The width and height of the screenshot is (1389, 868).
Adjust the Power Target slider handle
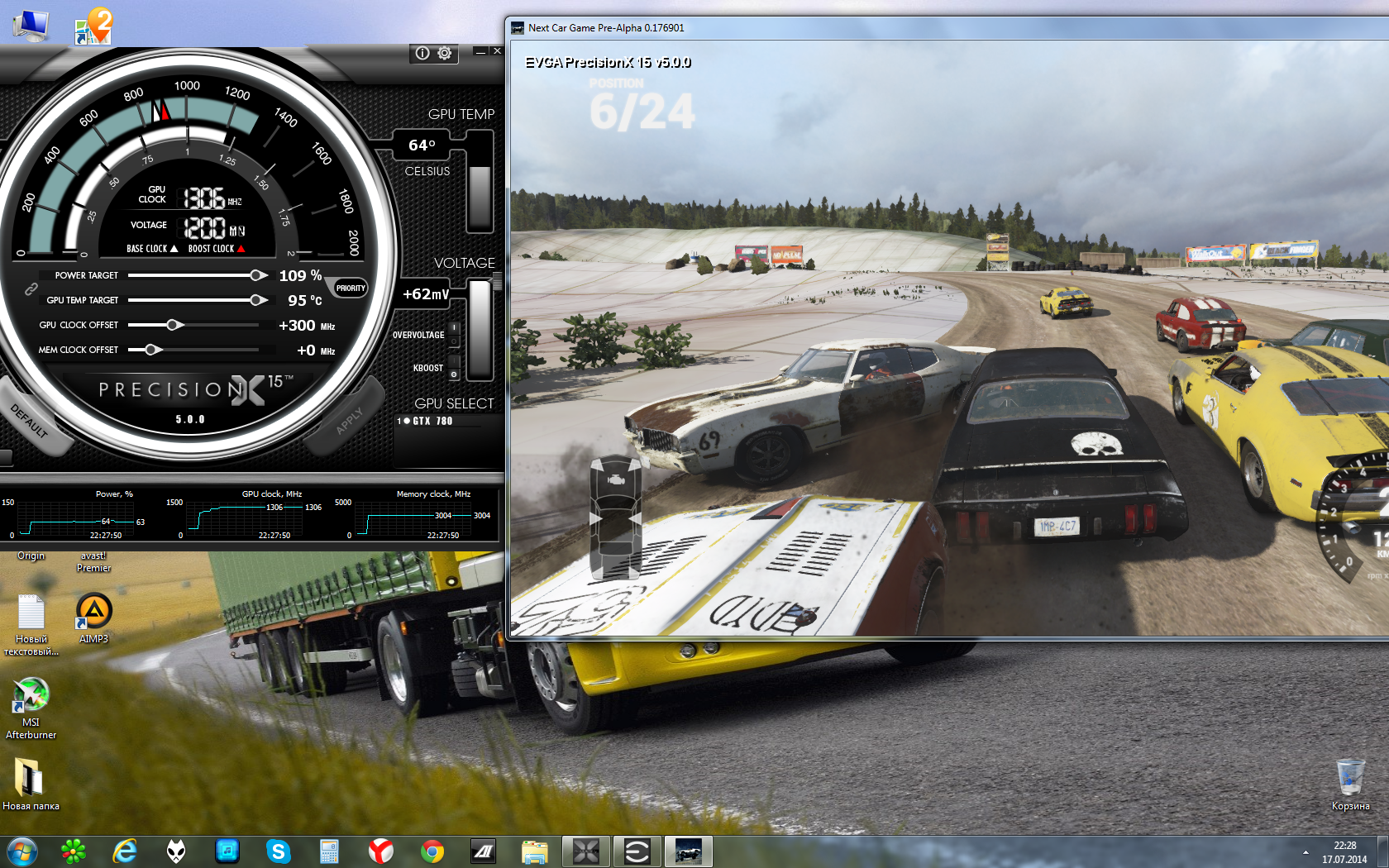pyautogui.click(x=258, y=275)
